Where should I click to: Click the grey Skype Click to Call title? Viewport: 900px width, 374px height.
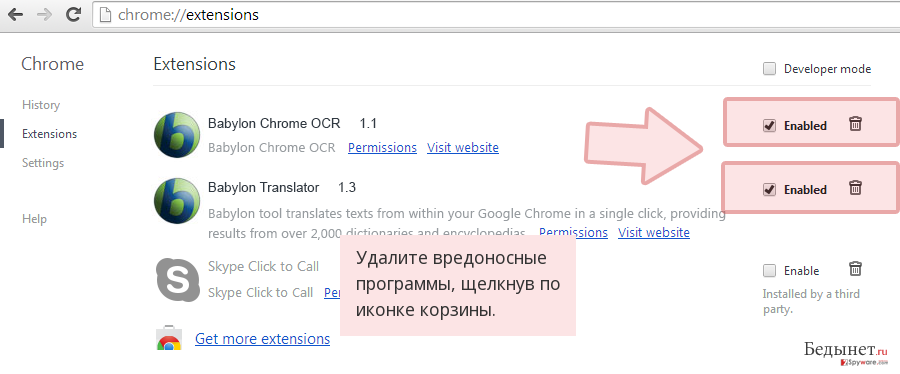coord(263,267)
